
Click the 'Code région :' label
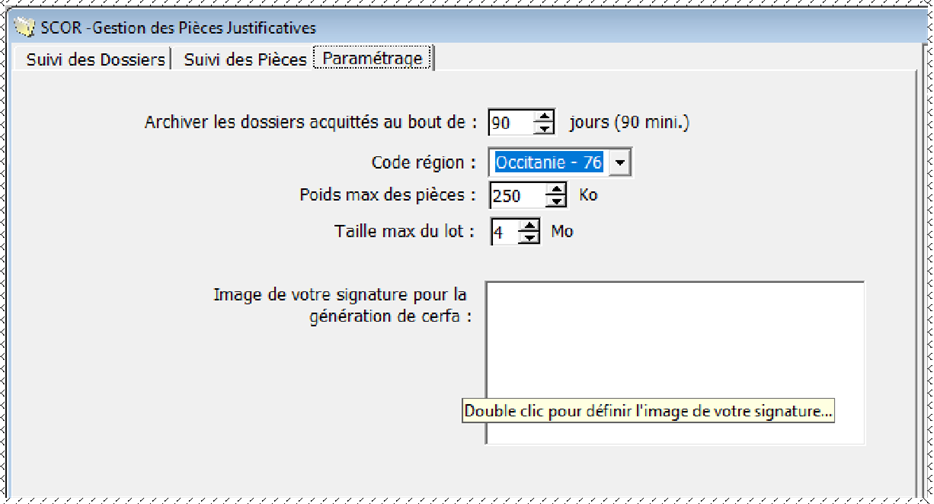coord(424,163)
